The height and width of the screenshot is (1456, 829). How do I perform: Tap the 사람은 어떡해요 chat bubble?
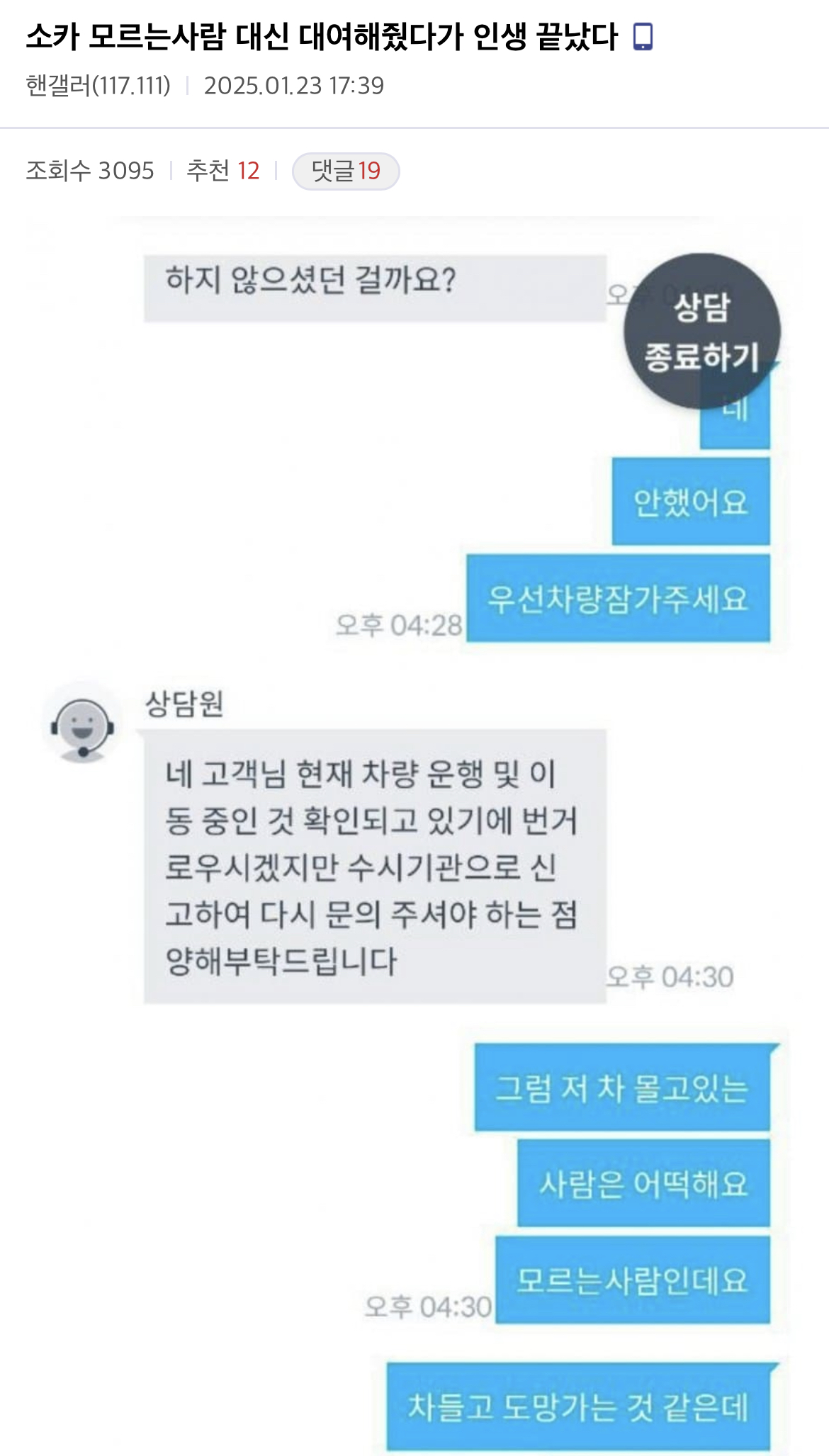tap(643, 1183)
